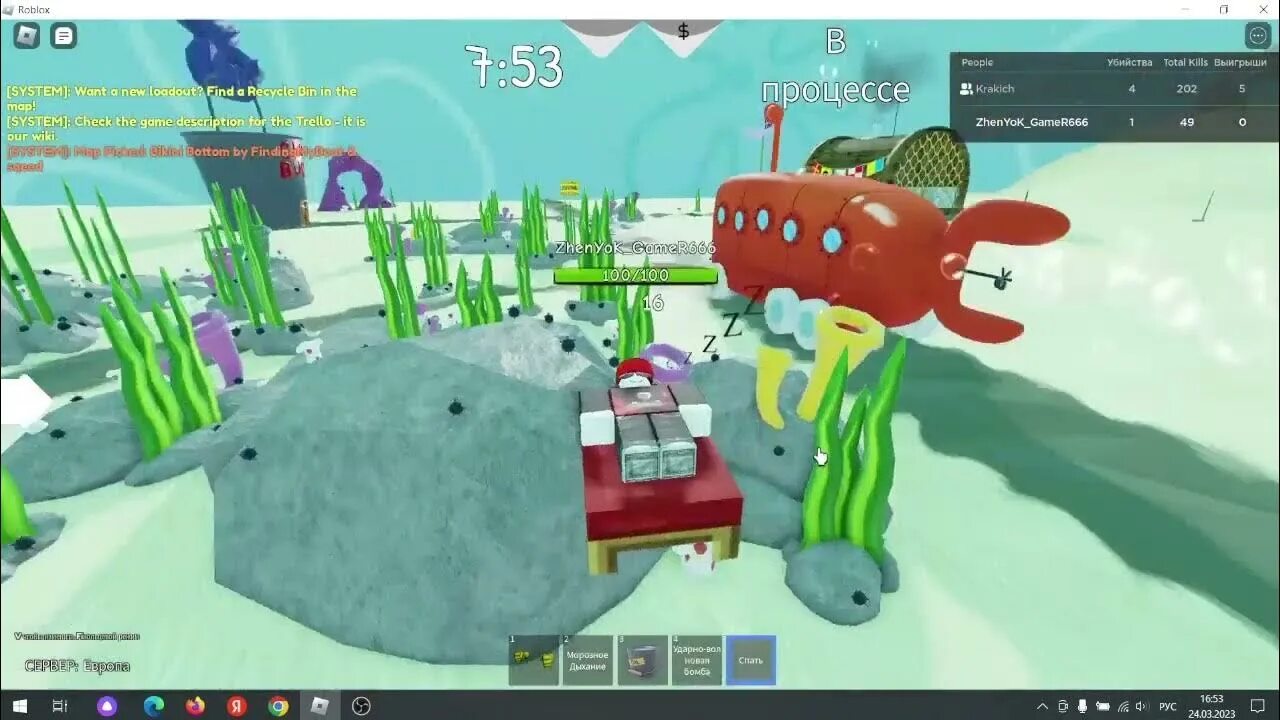Select the fists item in hotbar slot 1
Viewport: 1280px width, 720px height.
click(533, 660)
